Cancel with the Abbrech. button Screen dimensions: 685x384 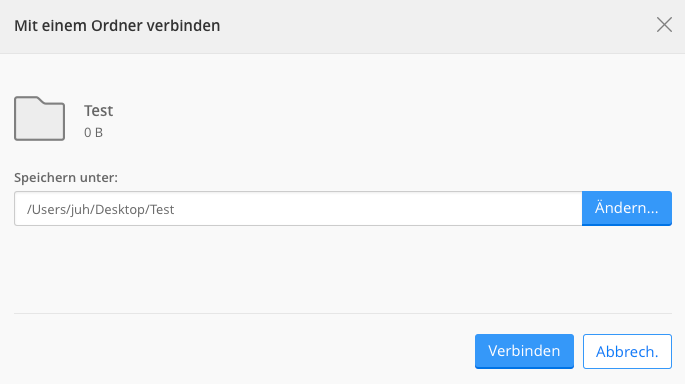(627, 351)
